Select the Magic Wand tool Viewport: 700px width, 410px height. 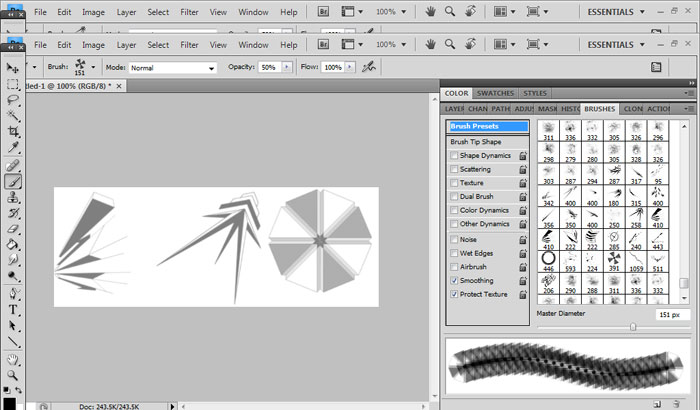pyautogui.click(x=13, y=116)
